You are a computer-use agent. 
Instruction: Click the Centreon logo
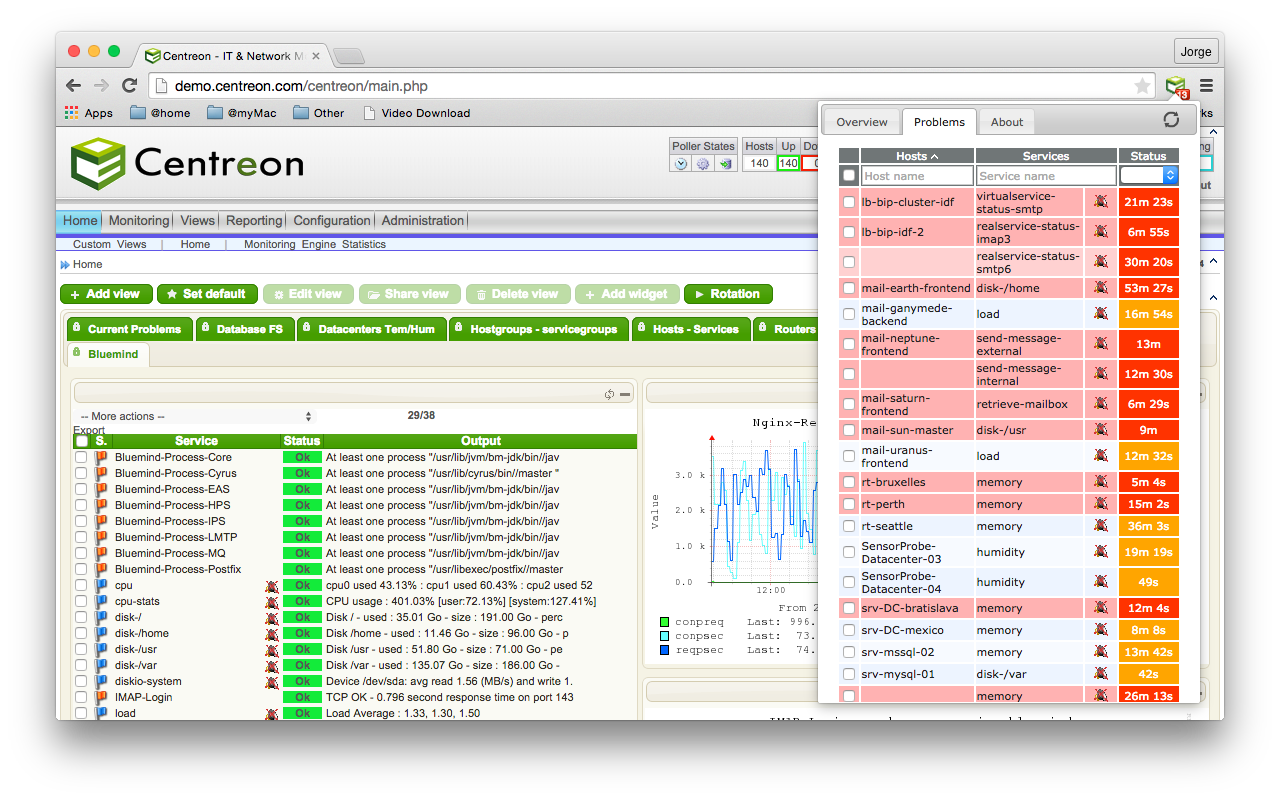[x=187, y=163]
